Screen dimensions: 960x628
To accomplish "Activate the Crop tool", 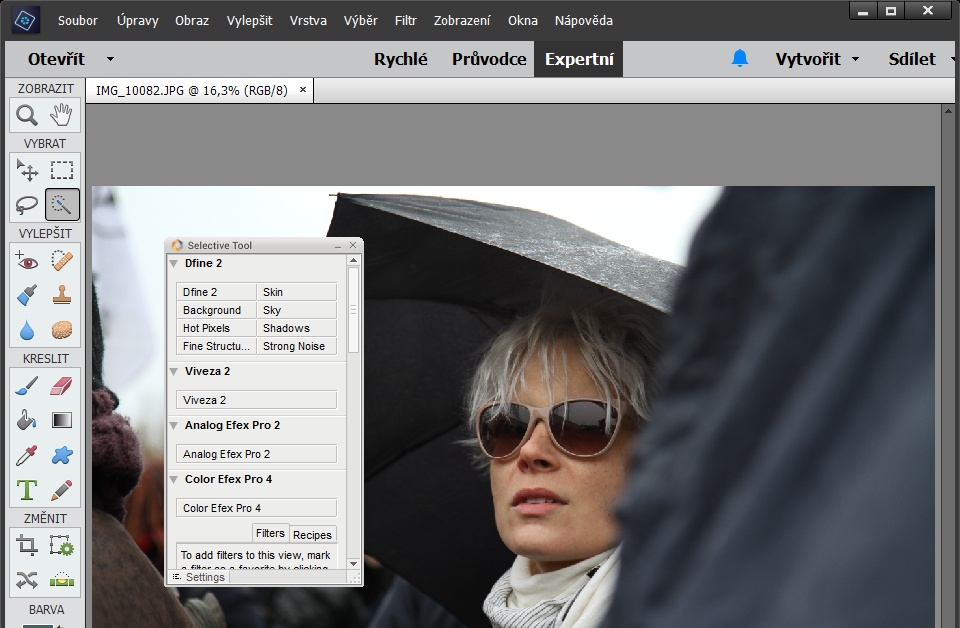I will click(x=27, y=545).
